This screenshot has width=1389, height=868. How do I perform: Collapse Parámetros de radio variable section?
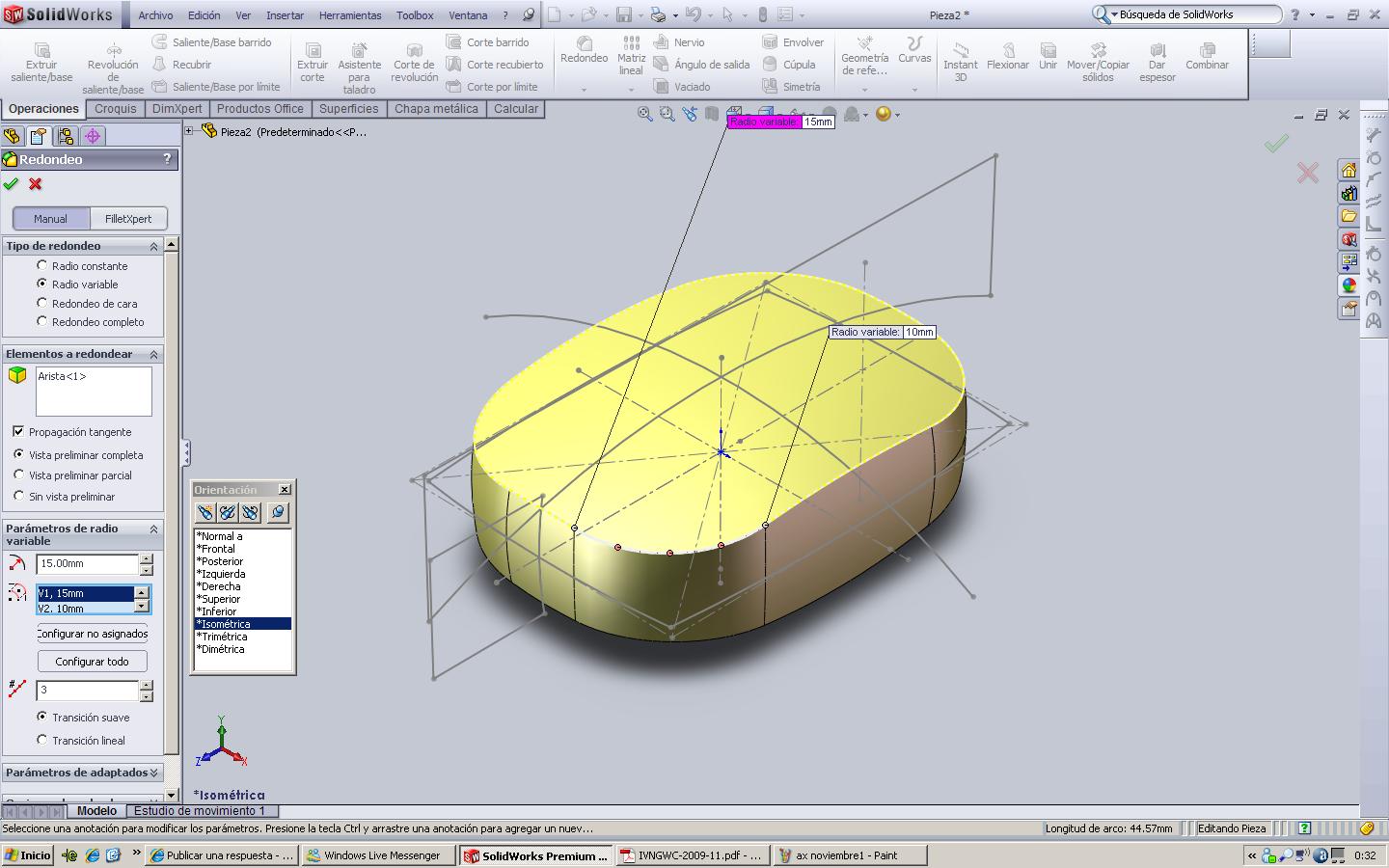(x=153, y=529)
